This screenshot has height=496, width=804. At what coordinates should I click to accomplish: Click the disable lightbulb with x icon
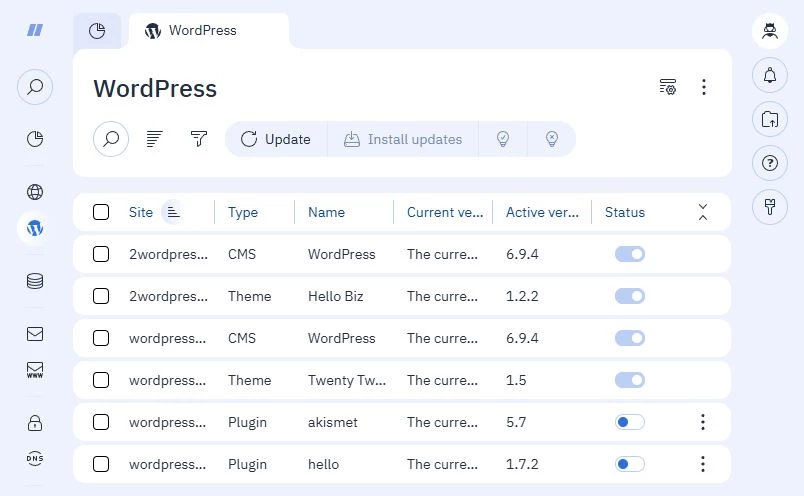(552, 139)
